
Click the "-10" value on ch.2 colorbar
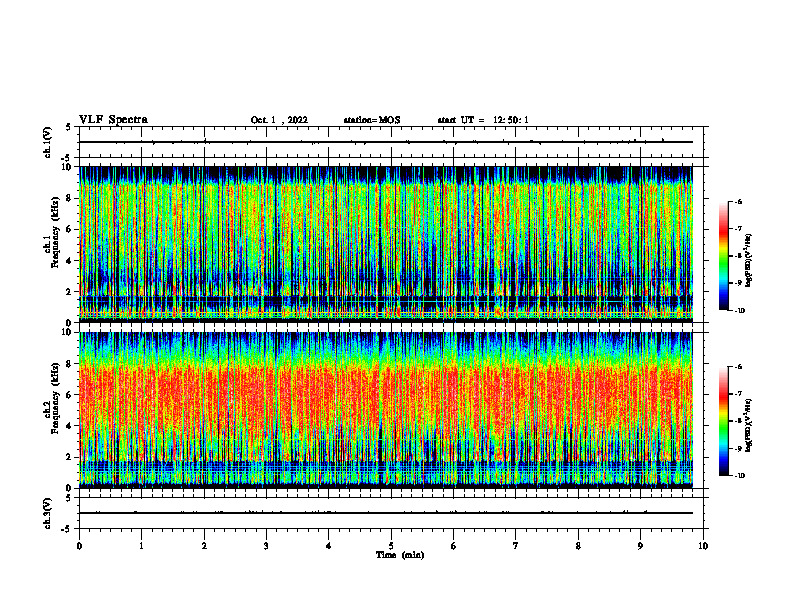point(740,476)
